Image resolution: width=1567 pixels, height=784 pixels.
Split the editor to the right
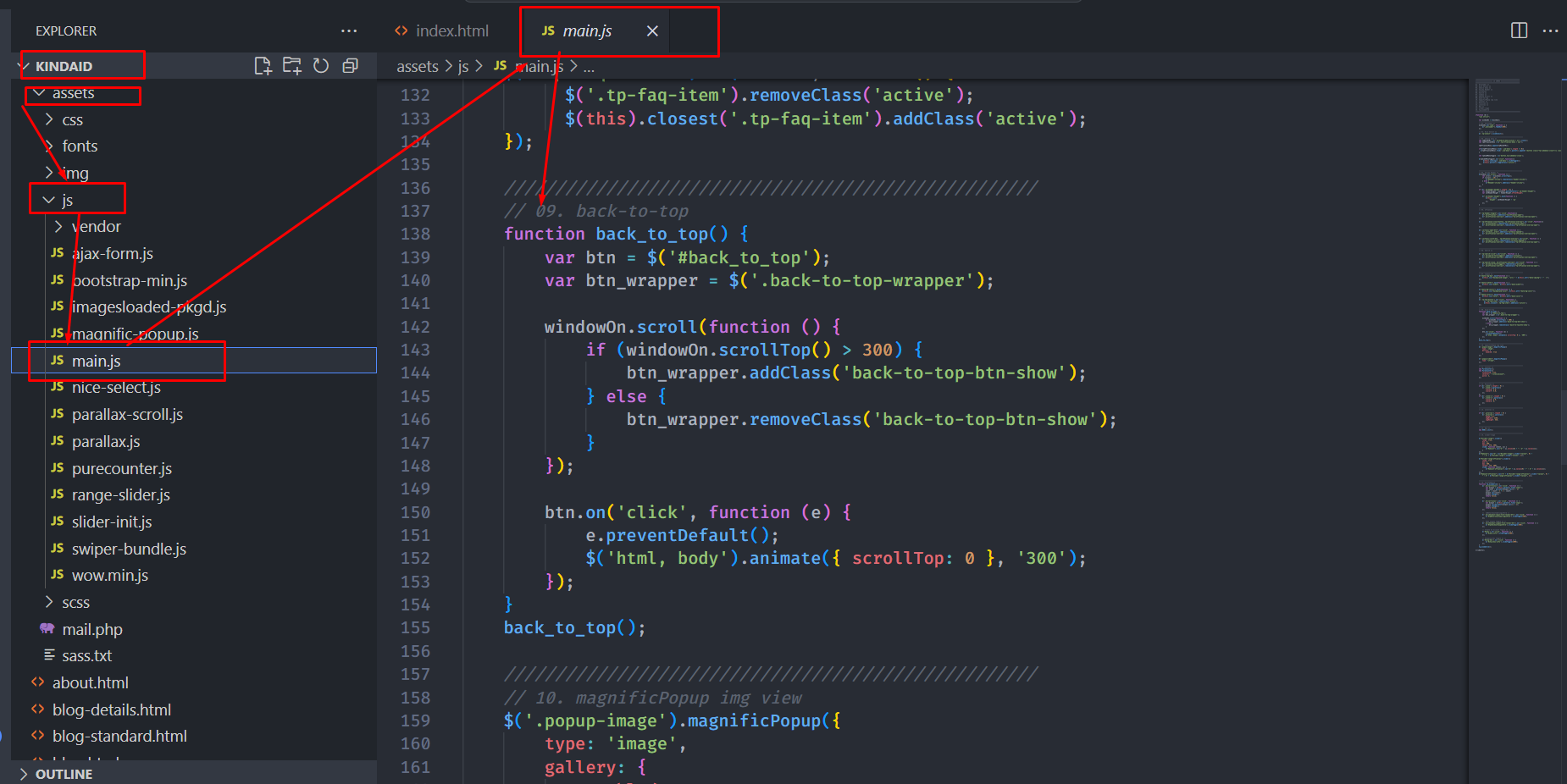click(x=1519, y=30)
